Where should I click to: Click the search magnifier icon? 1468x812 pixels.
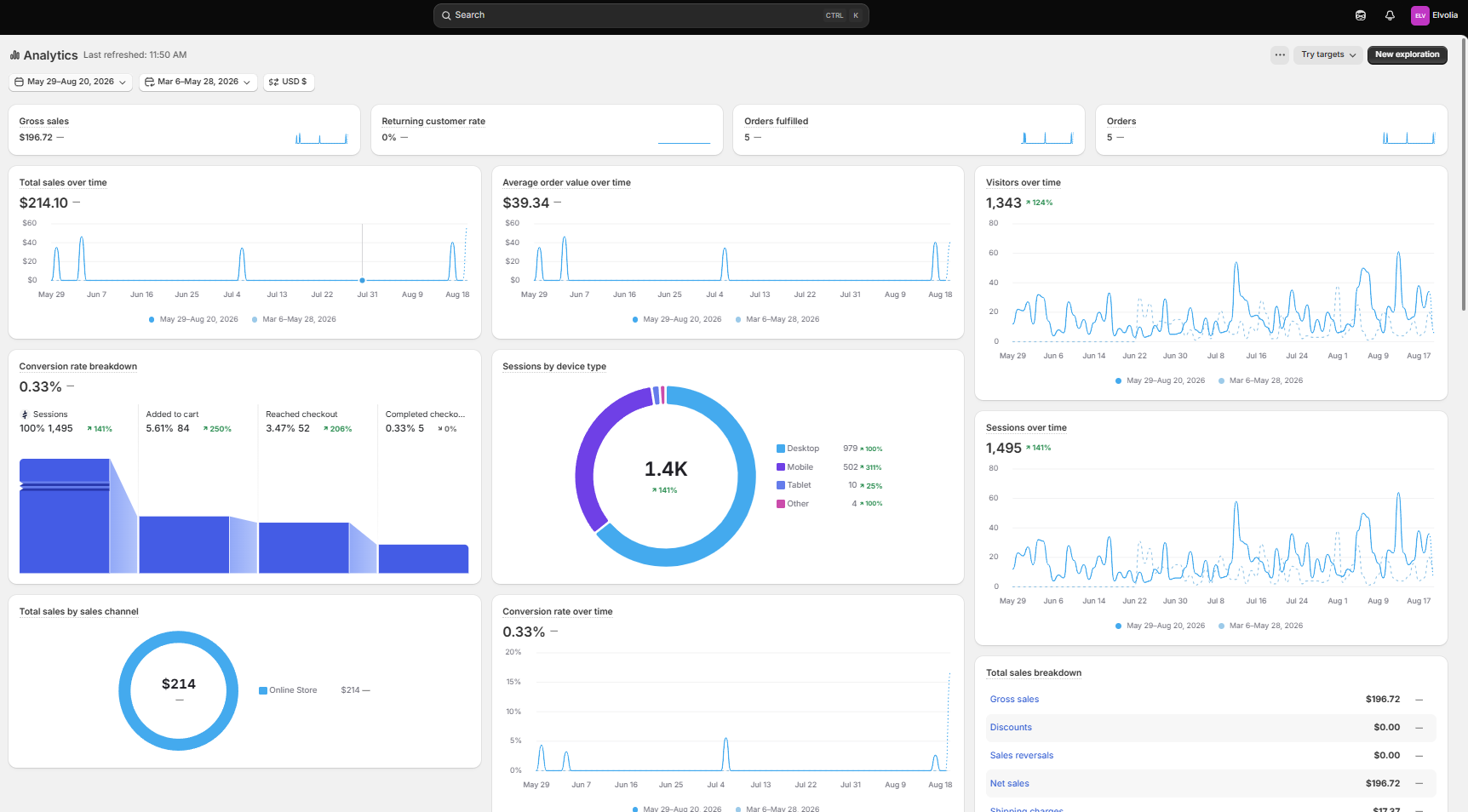[x=446, y=15]
